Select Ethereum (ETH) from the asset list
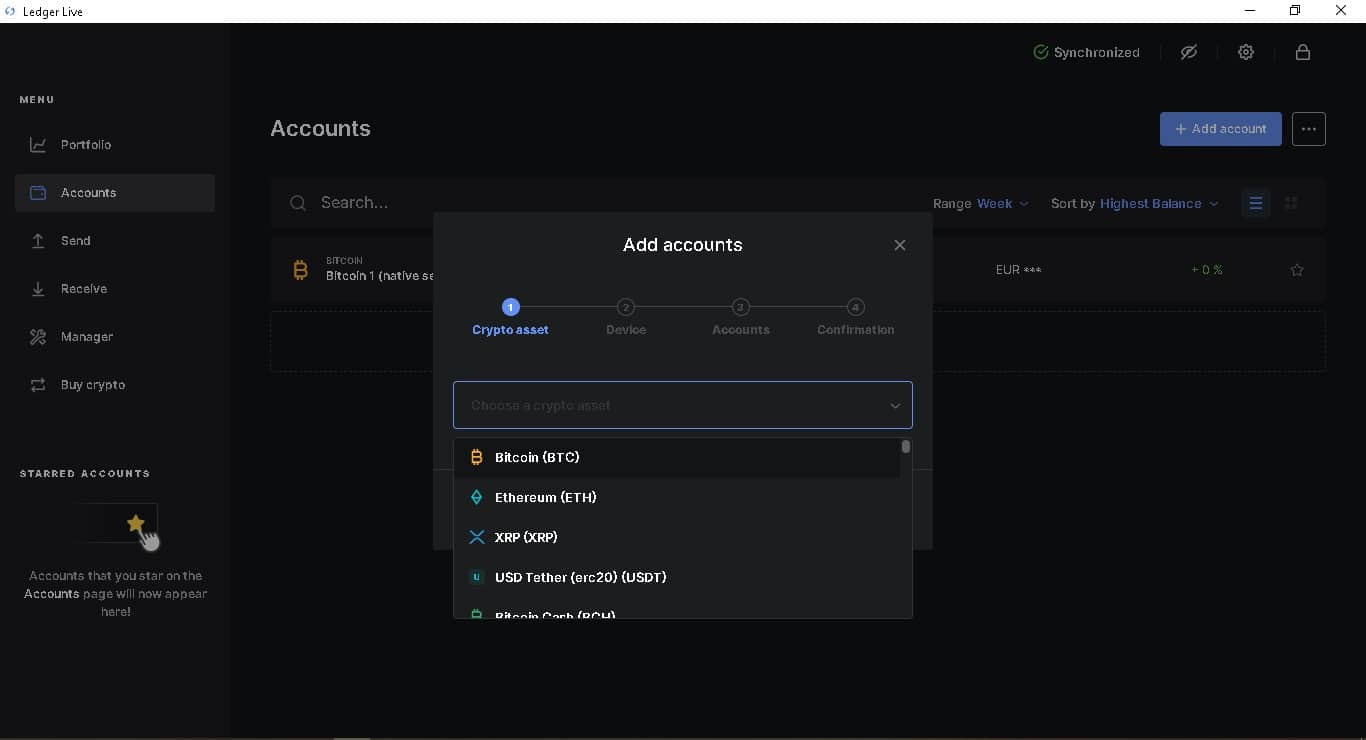The height and width of the screenshot is (740, 1366). tap(677, 497)
